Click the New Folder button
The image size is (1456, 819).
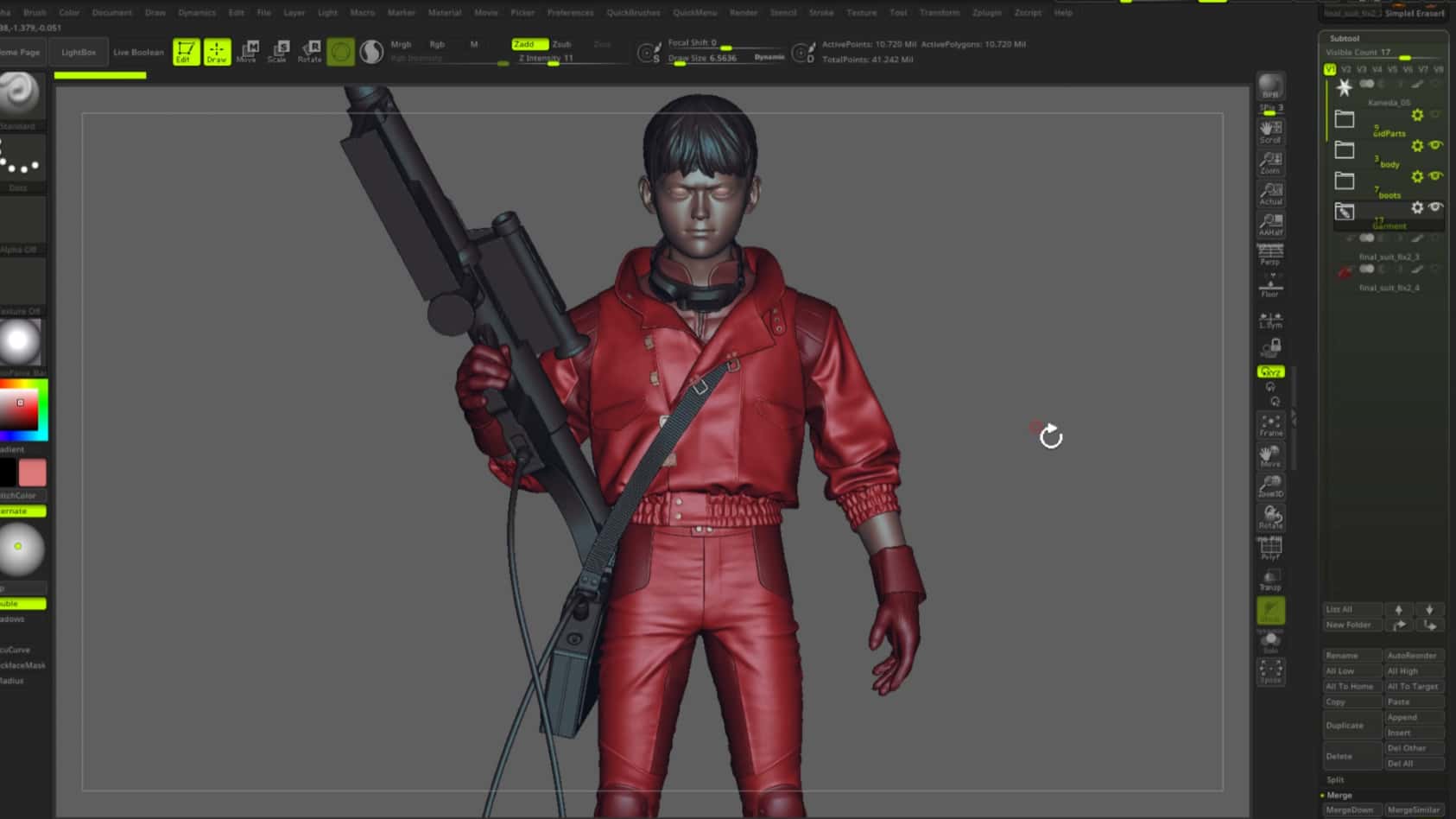1351,625
